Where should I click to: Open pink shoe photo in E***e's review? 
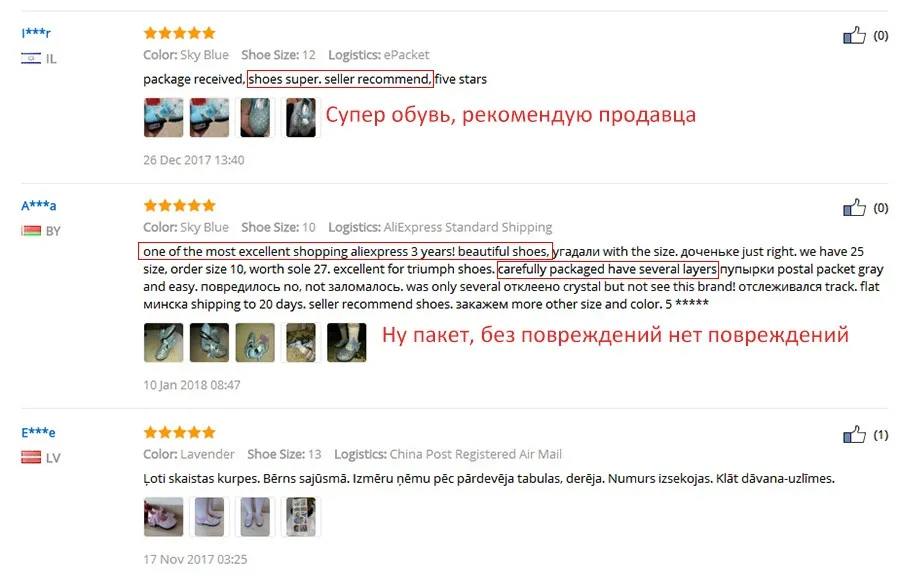pyautogui.click(x=164, y=517)
